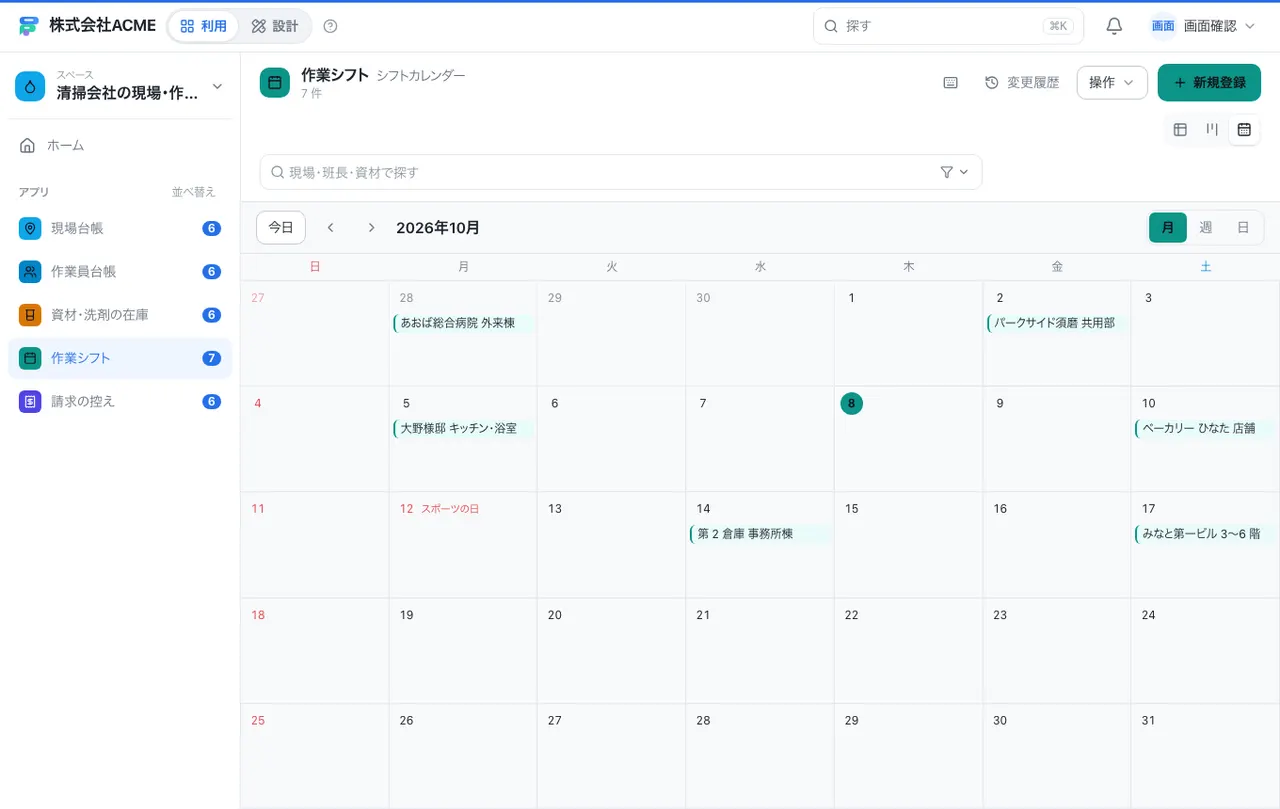Viewport: 1280px width, 809px height.
Task: Open 変更履歴 history
Action: pyautogui.click(x=1022, y=82)
